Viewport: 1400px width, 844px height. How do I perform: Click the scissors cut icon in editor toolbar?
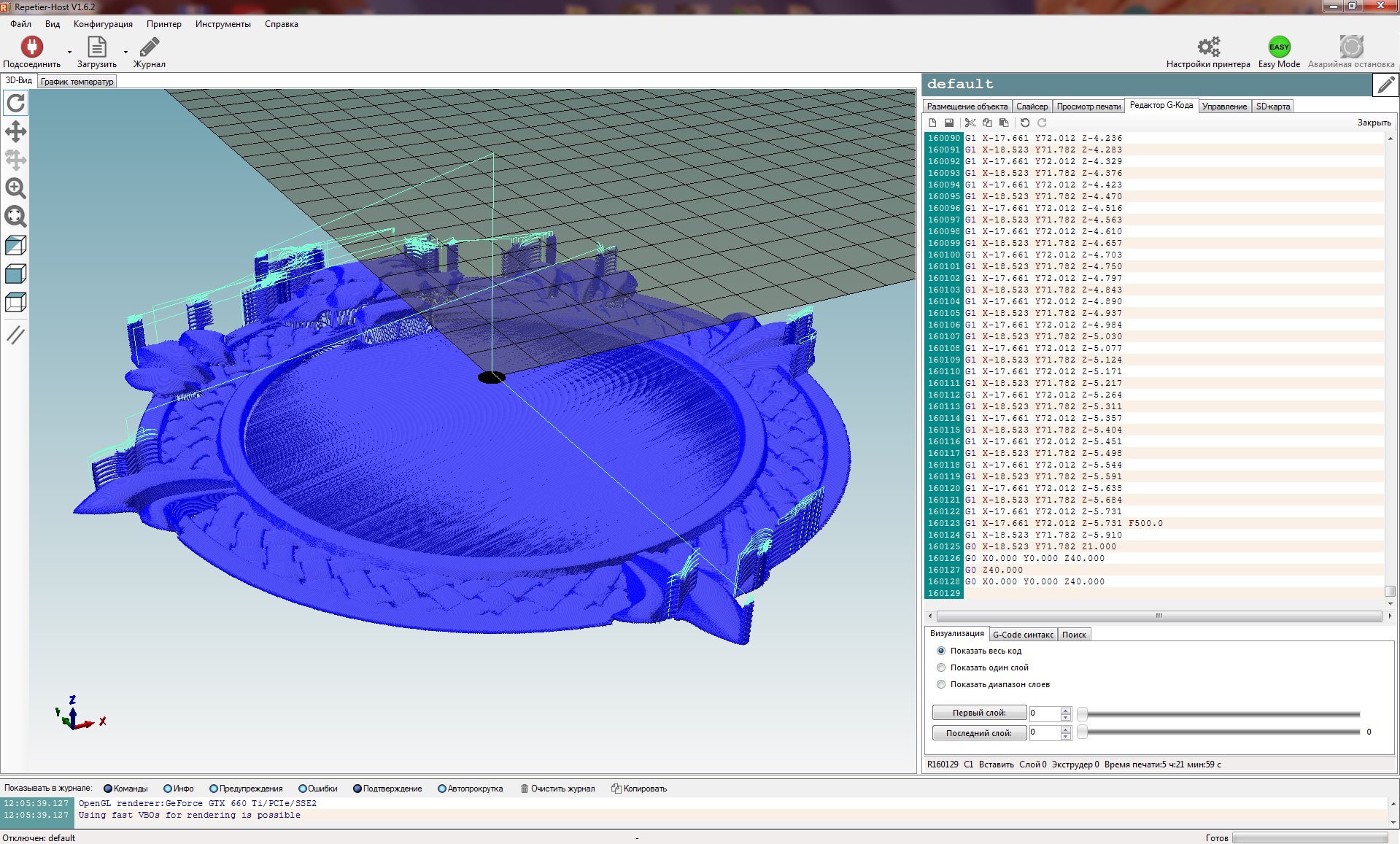pos(970,123)
